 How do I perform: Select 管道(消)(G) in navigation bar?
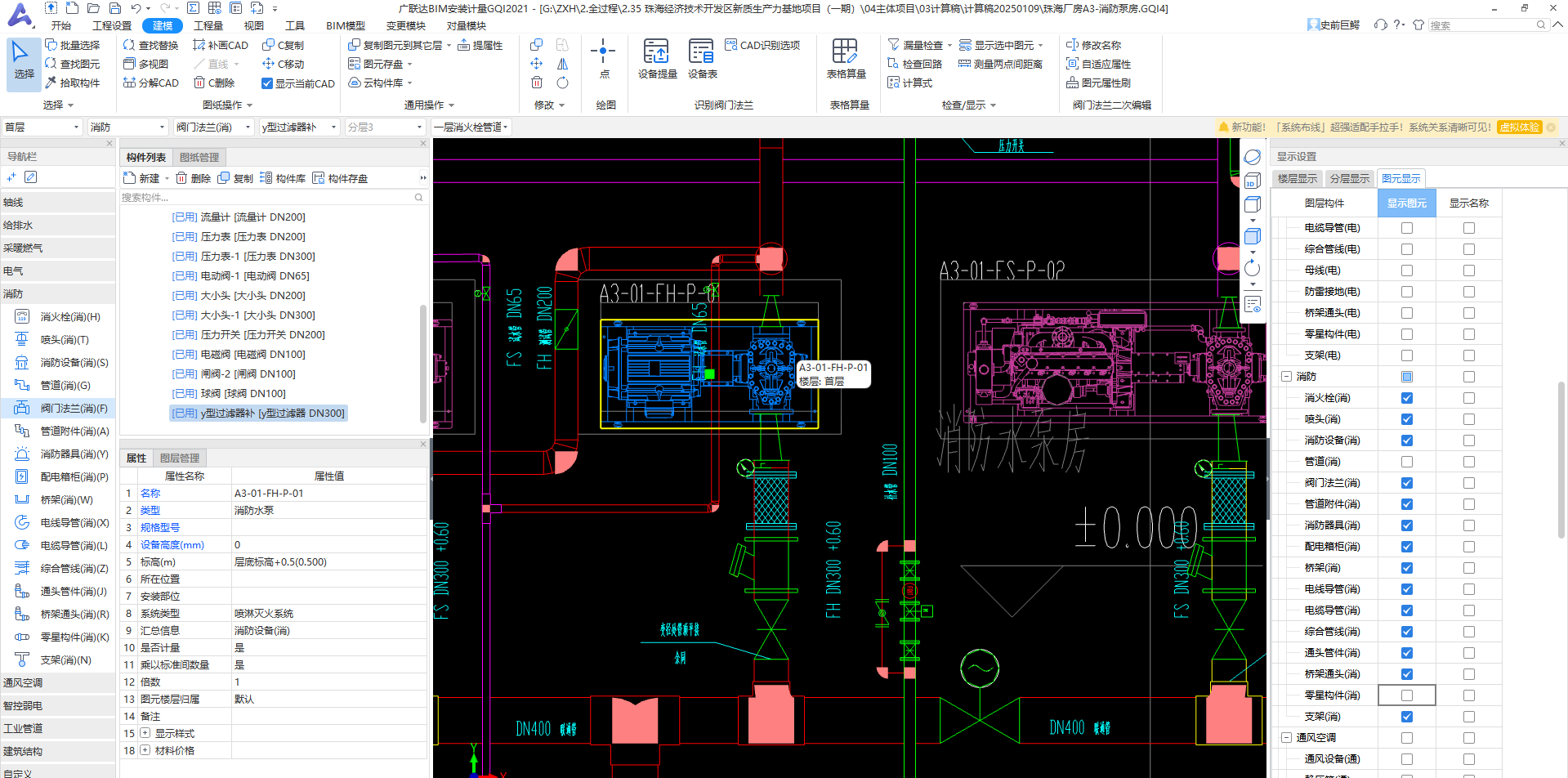point(59,385)
